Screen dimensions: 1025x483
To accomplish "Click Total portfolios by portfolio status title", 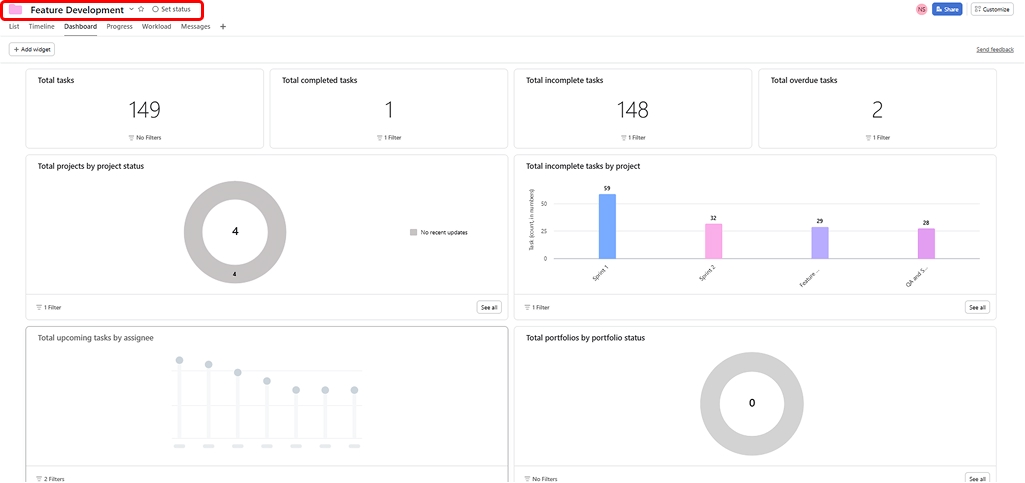I will 586,338.
